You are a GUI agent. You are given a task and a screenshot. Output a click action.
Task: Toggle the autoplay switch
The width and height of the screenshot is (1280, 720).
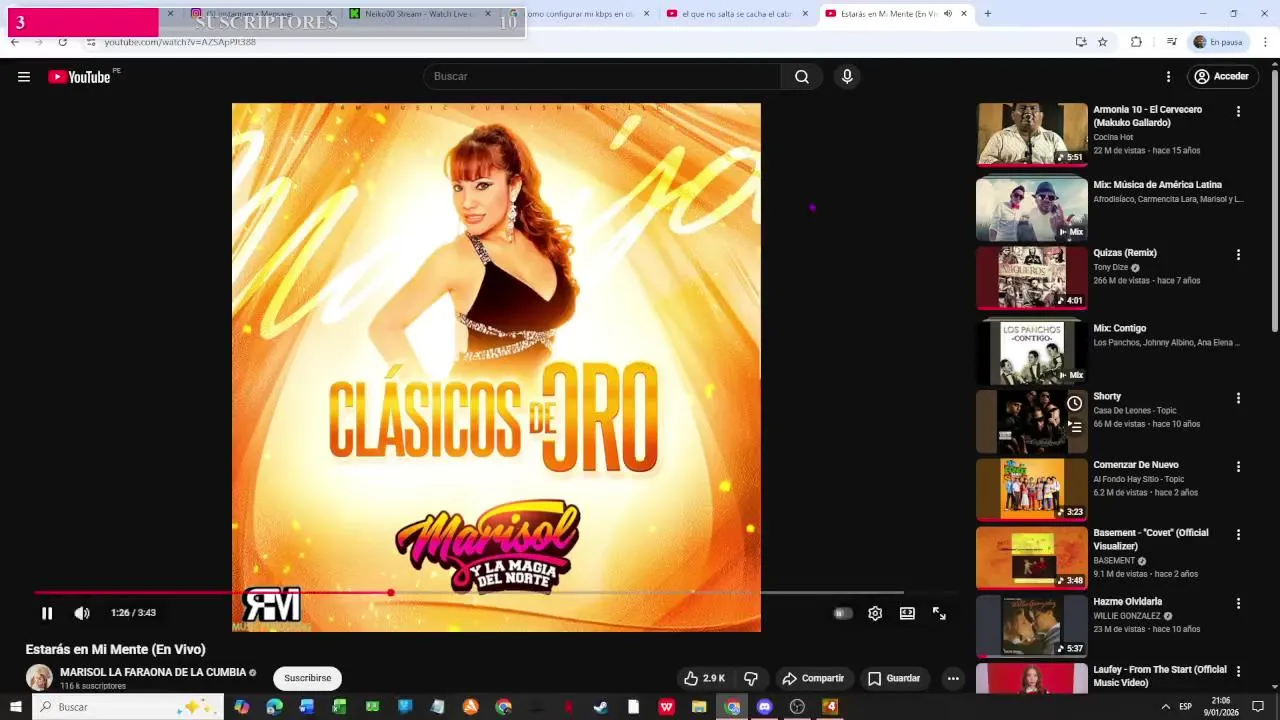click(x=843, y=614)
